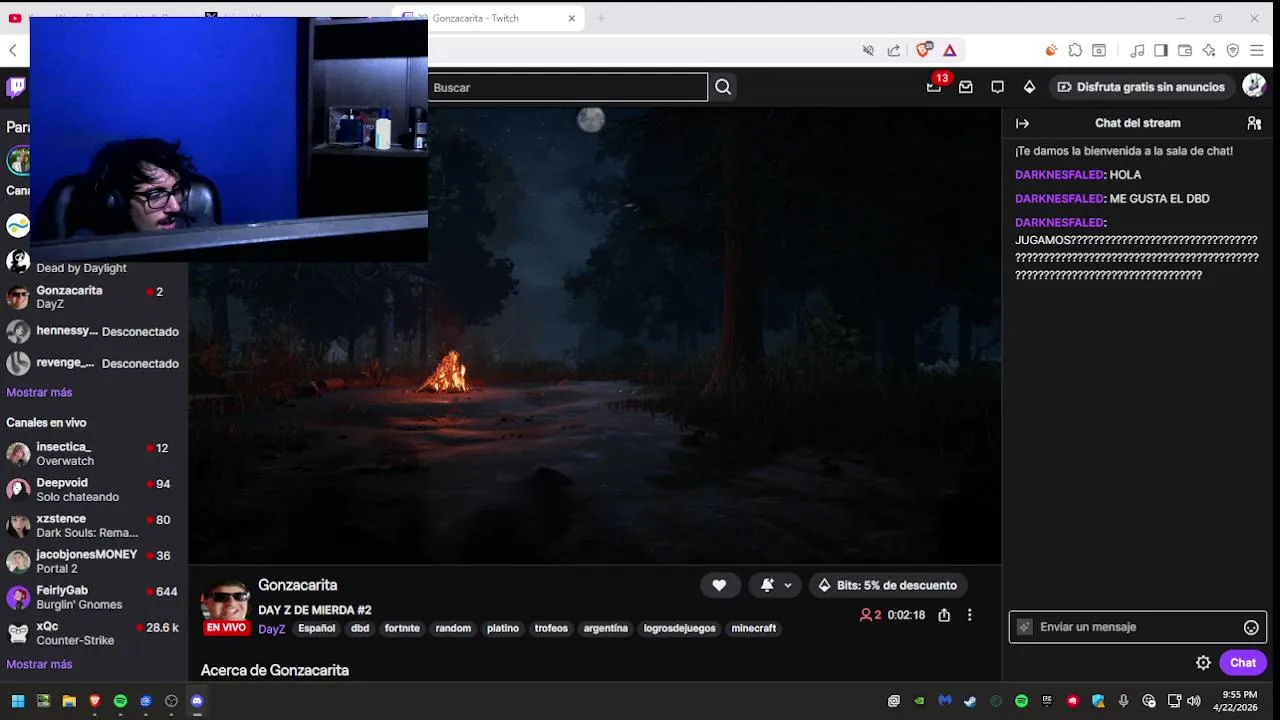Open chat settings gear
Image resolution: width=1280 pixels, height=720 pixels.
point(1203,663)
